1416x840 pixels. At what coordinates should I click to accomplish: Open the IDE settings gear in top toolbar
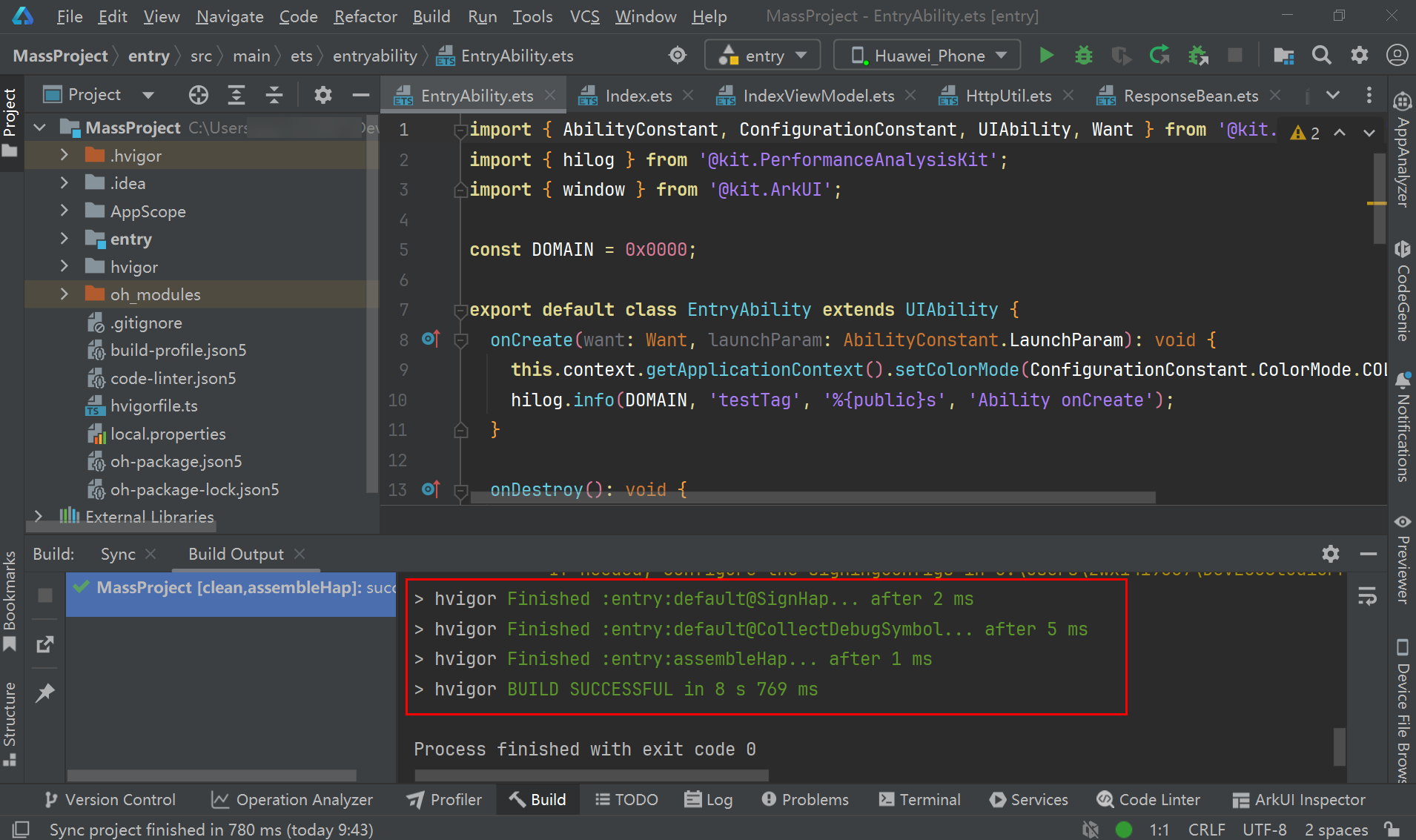click(x=1359, y=56)
